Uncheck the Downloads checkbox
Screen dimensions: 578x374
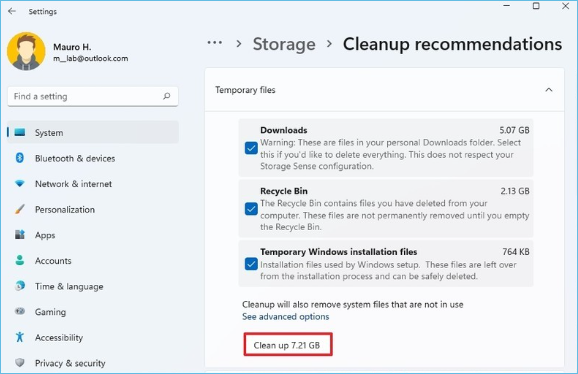click(251, 148)
